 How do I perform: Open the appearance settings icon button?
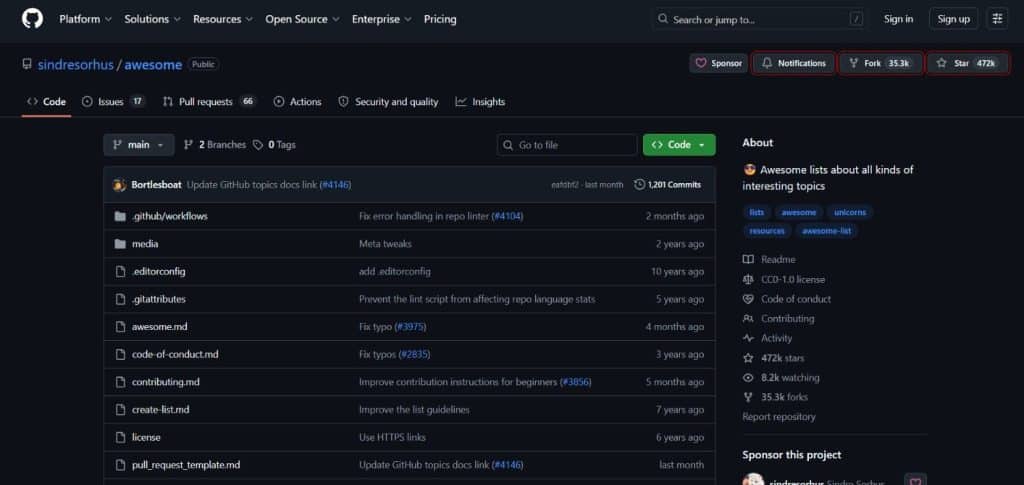[x=997, y=19]
